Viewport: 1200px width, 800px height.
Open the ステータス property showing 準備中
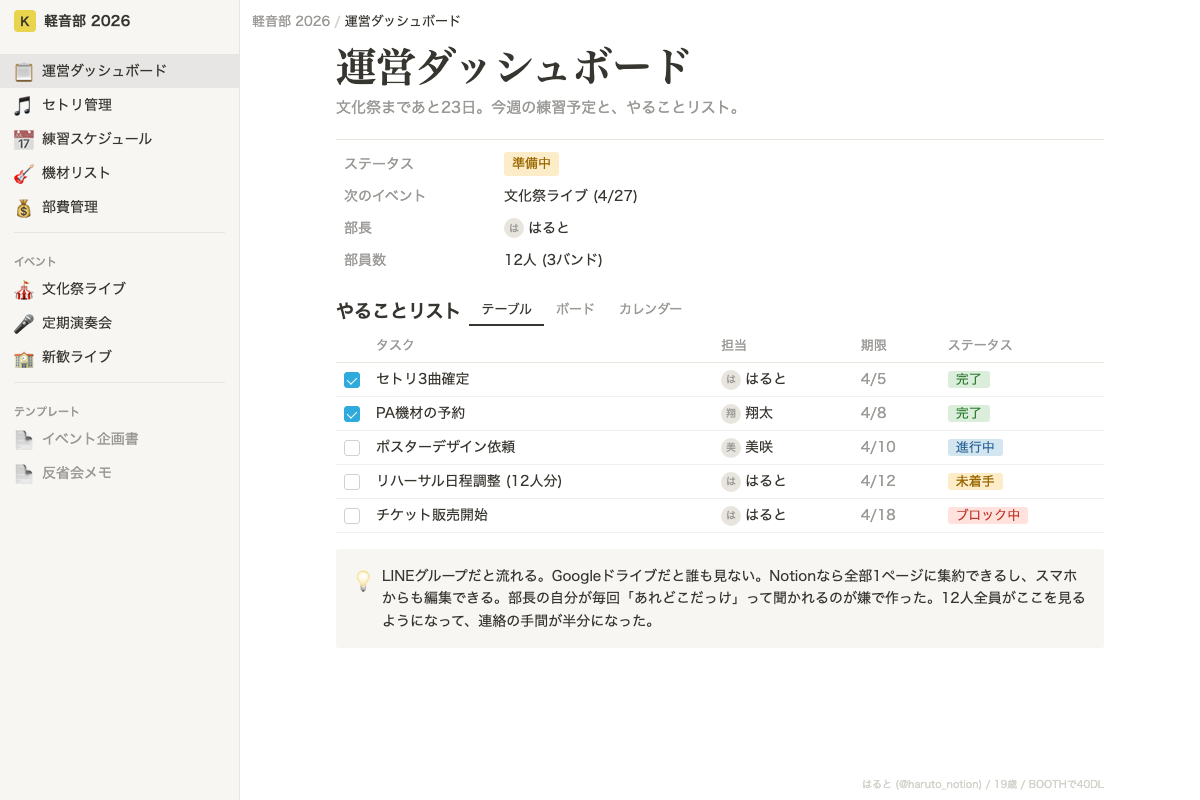click(531, 163)
